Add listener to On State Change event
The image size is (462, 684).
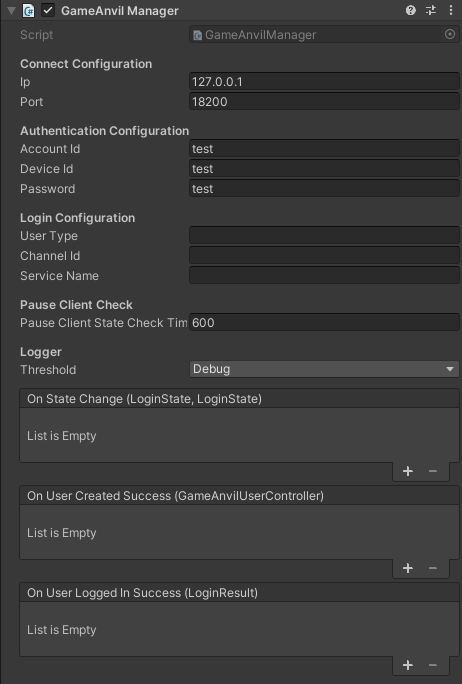pos(408,471)
